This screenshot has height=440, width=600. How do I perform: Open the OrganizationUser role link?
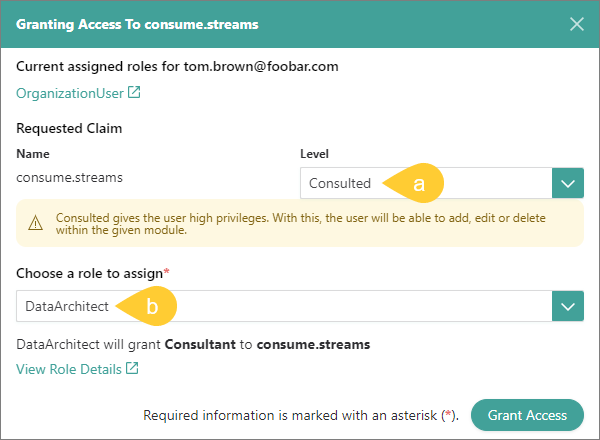tap(70, 93)
